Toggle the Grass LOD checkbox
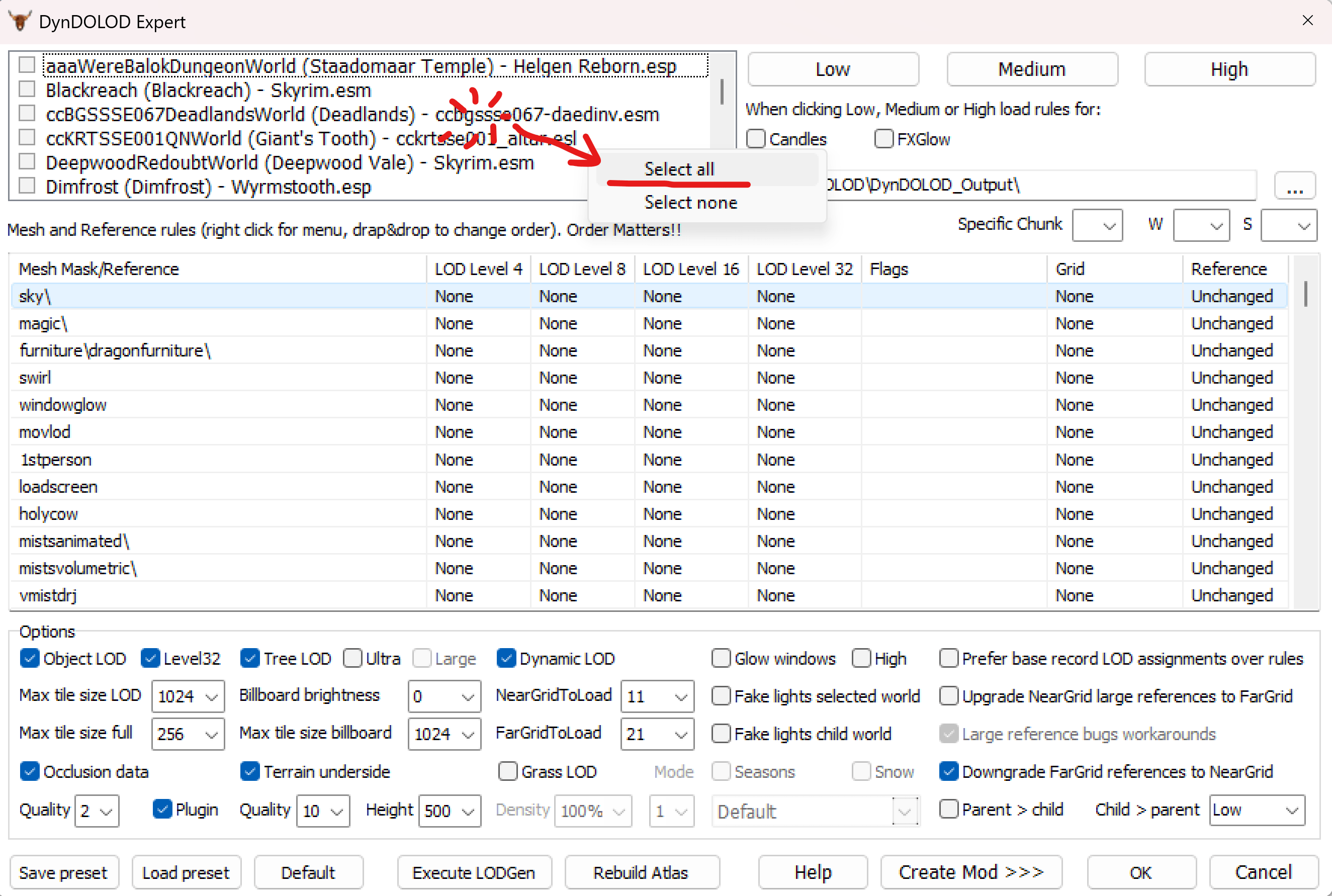This screenshot has width=1332, height=896. point(508,771)
